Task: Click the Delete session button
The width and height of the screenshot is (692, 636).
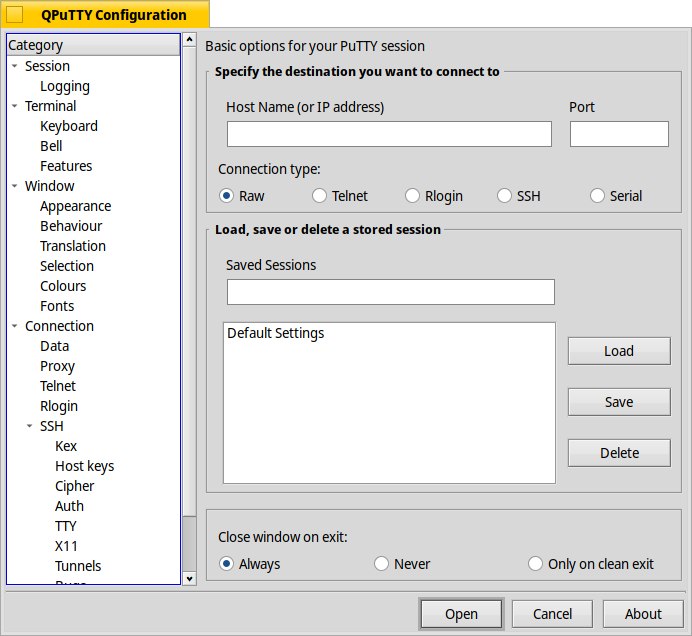Action: [619, 453]
